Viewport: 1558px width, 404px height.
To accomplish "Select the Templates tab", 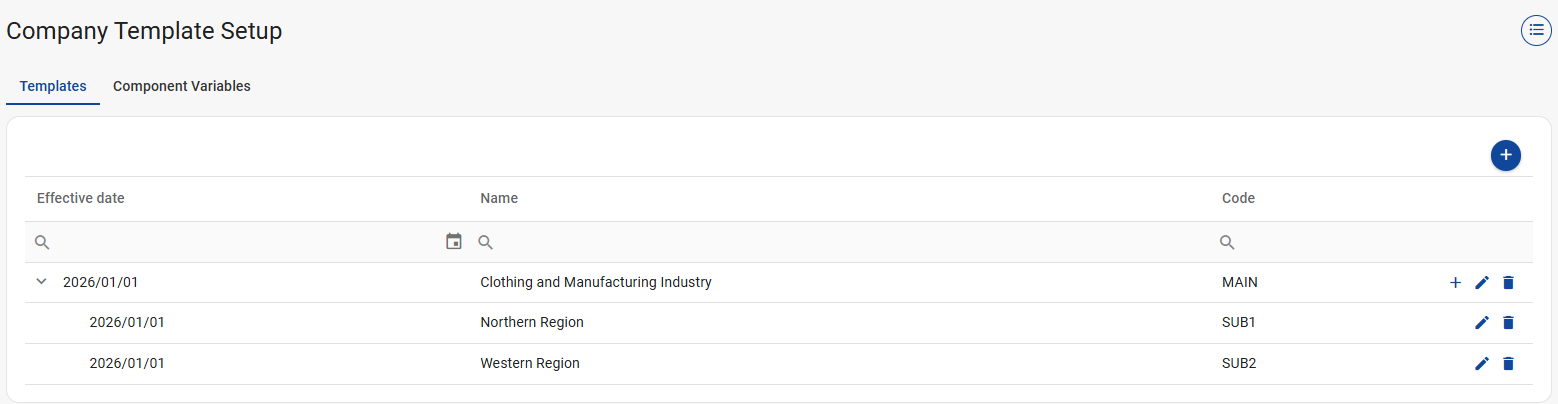I will click(53, 86).
